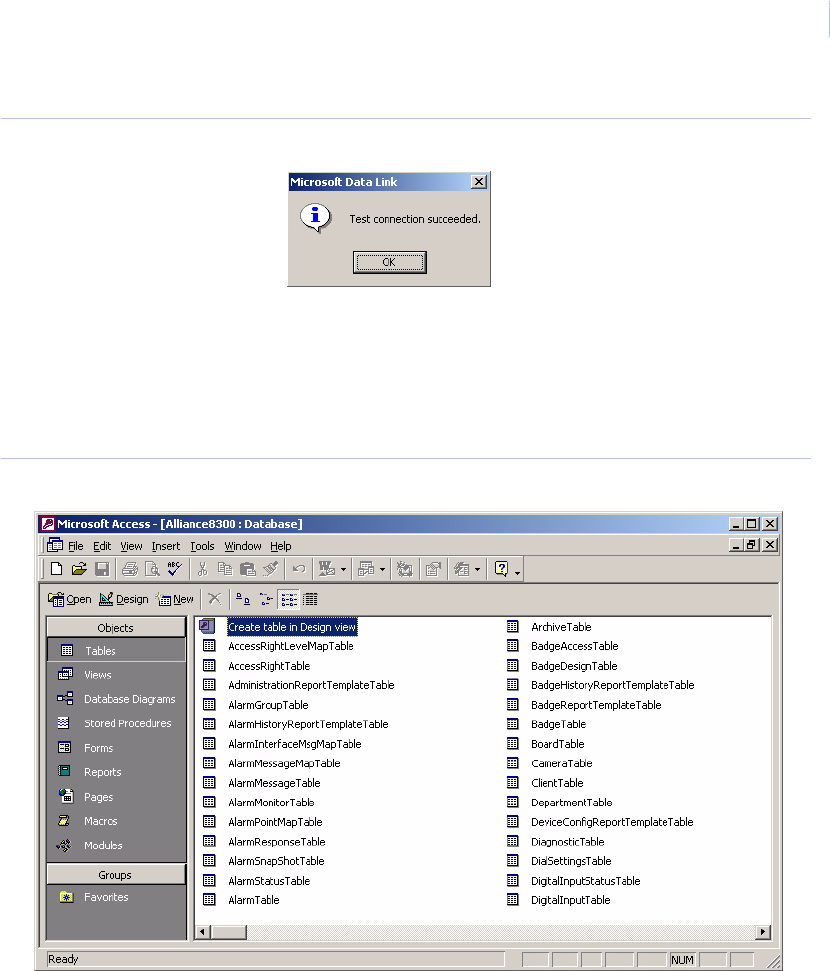Click OK in Microsoft Data Link dialog
The height and width of the screenshot is (971, 830).
pos(389,262)
